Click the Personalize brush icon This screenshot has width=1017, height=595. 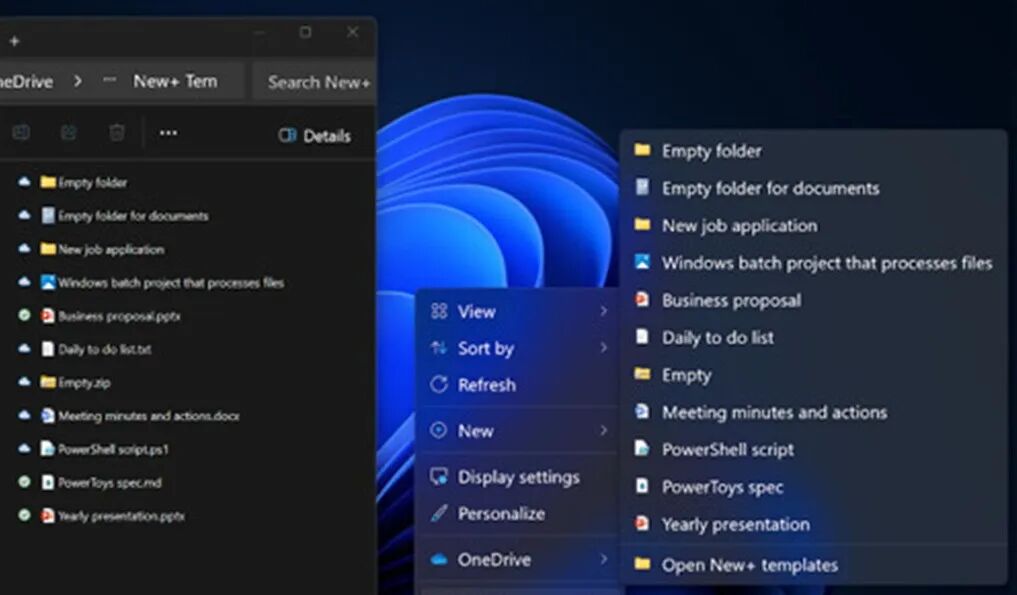click(439, 513)
